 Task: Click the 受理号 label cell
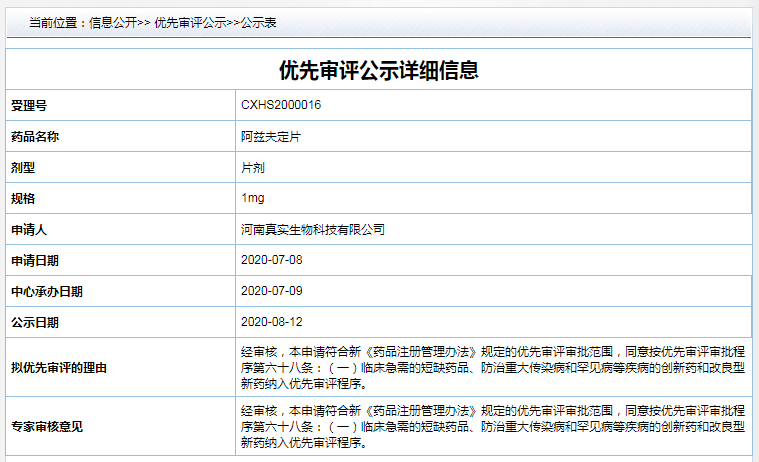121,105
